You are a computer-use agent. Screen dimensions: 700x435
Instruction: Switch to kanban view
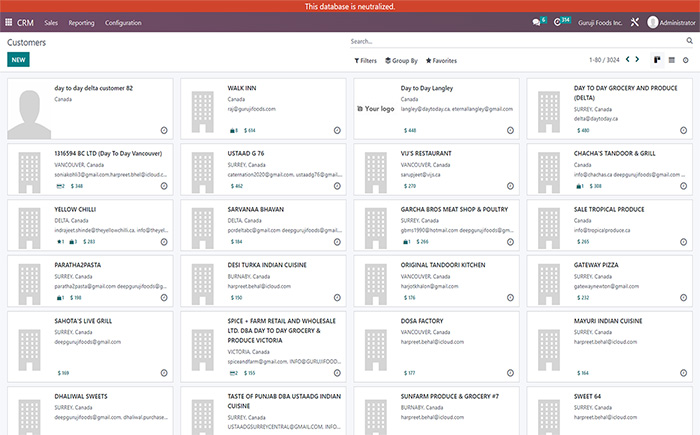(x=657, y=60)
